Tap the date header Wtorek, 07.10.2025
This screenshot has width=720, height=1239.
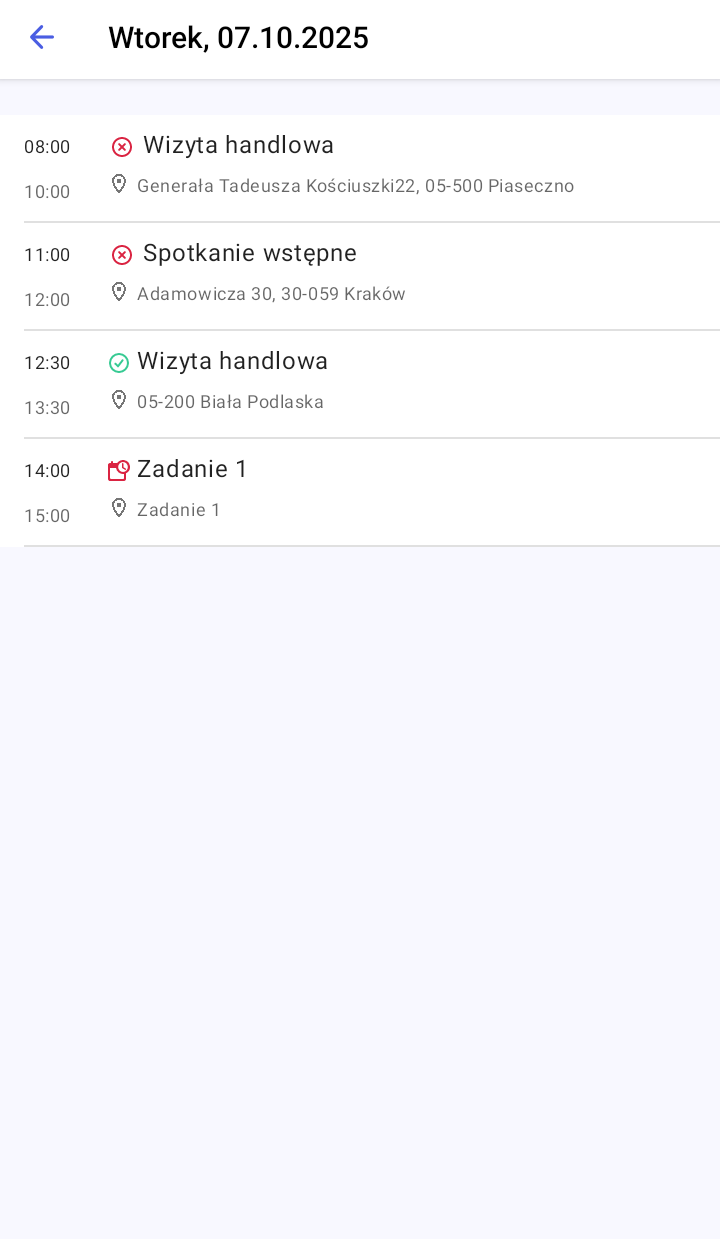(238, 38)
